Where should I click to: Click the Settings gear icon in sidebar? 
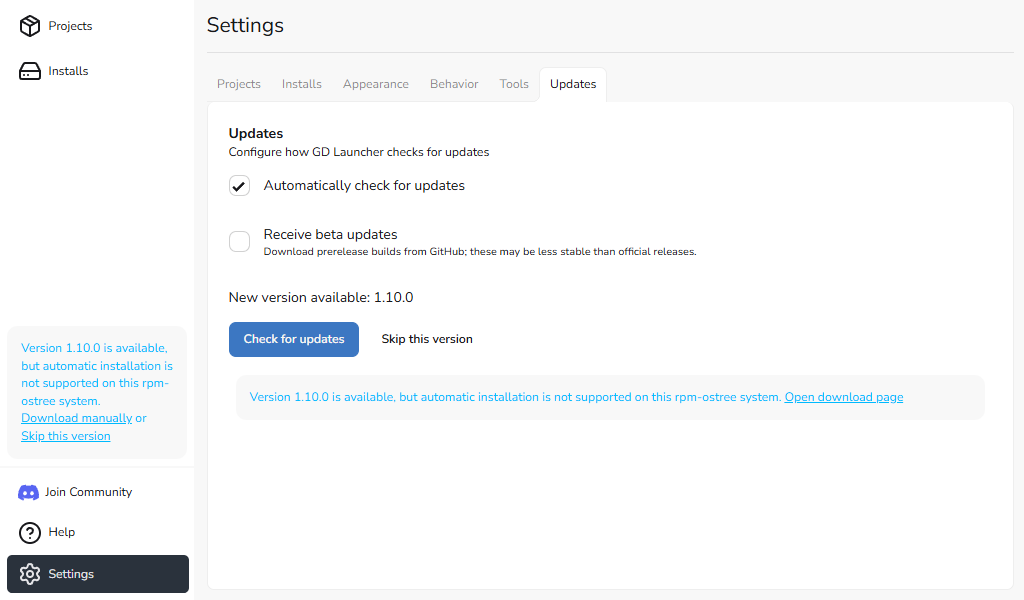pyautogui.click(x=30, y=574)
